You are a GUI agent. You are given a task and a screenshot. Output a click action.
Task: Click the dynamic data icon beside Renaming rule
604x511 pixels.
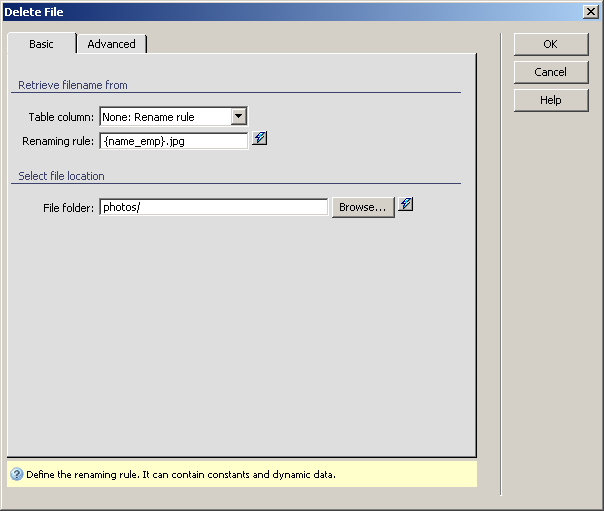point(260,139)
